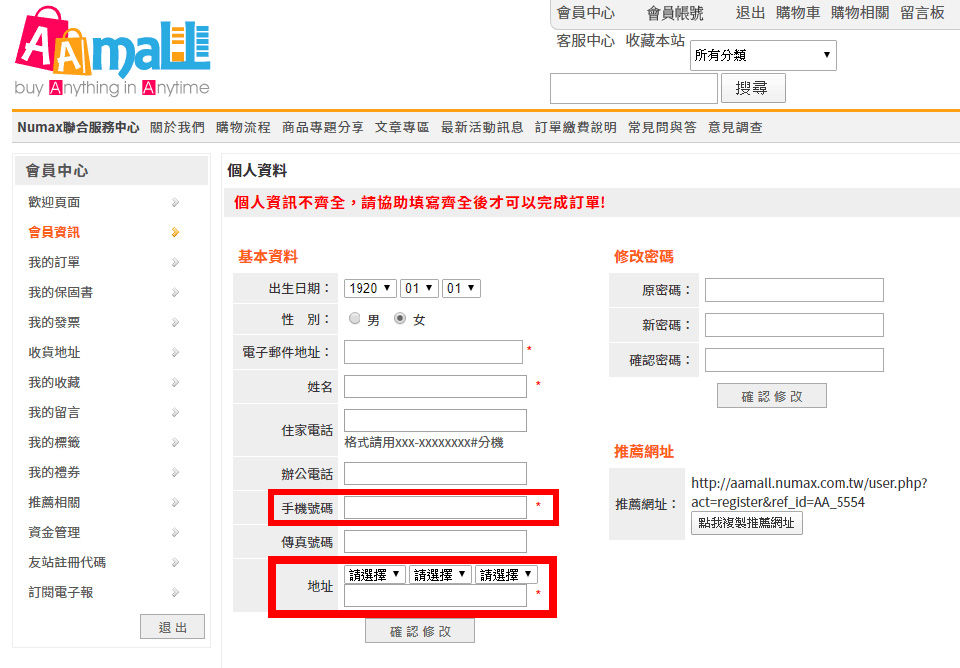
Task: Click the orange arrow beside 會員資訊
Action: click(x=175, y=232)
